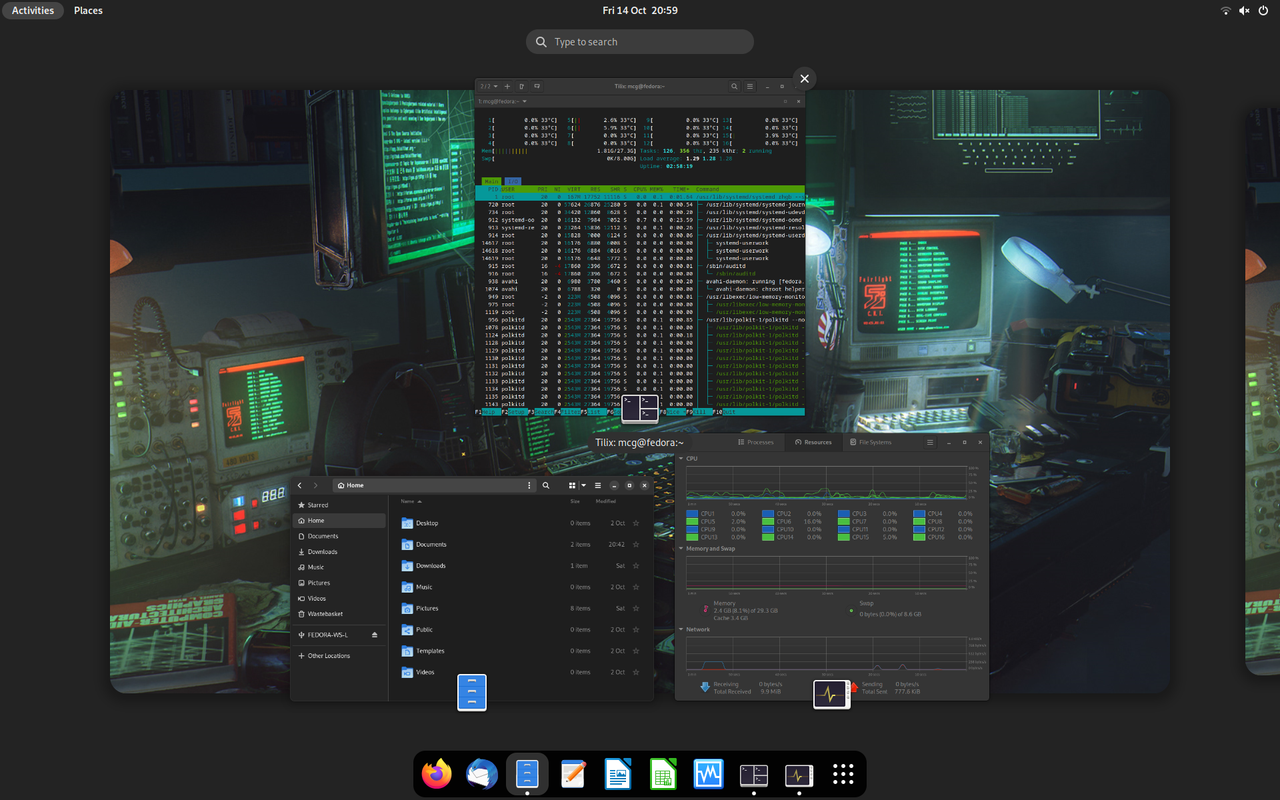
Task: Open LibreOffice Calc from the dock
Action: pyautogui.click(x=663, y=773)
